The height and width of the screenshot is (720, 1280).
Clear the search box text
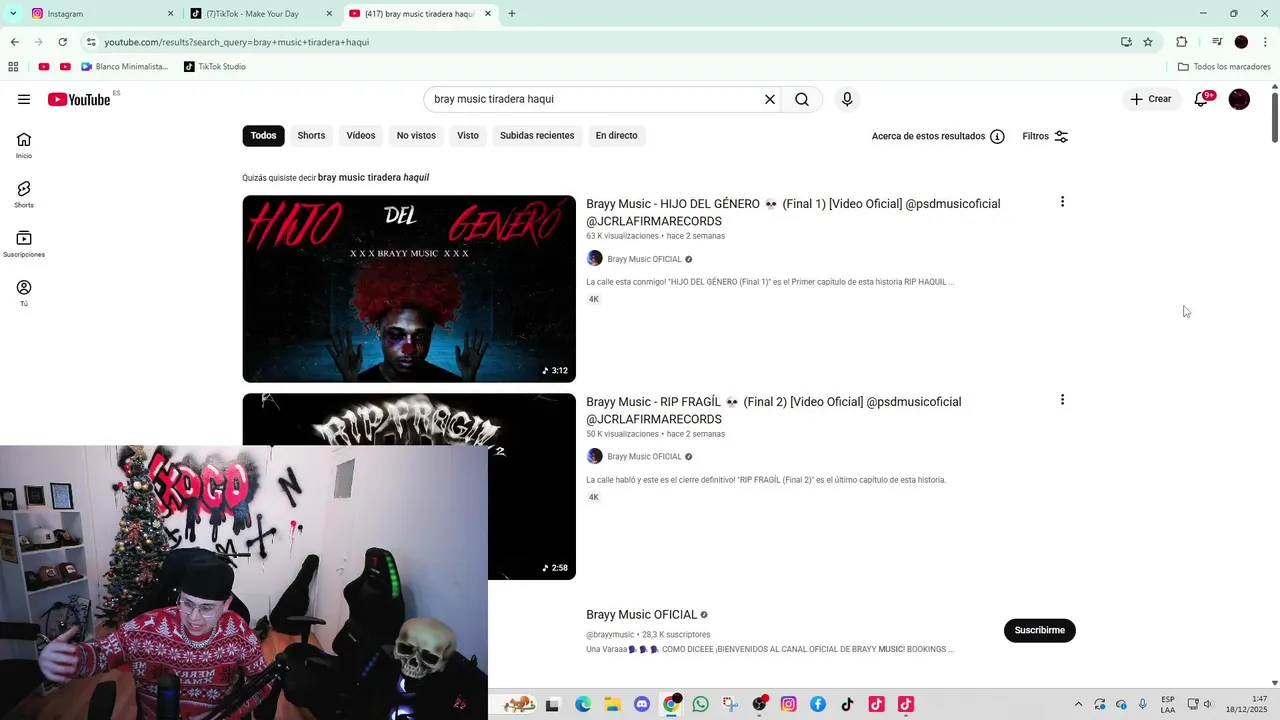(770, 99)
